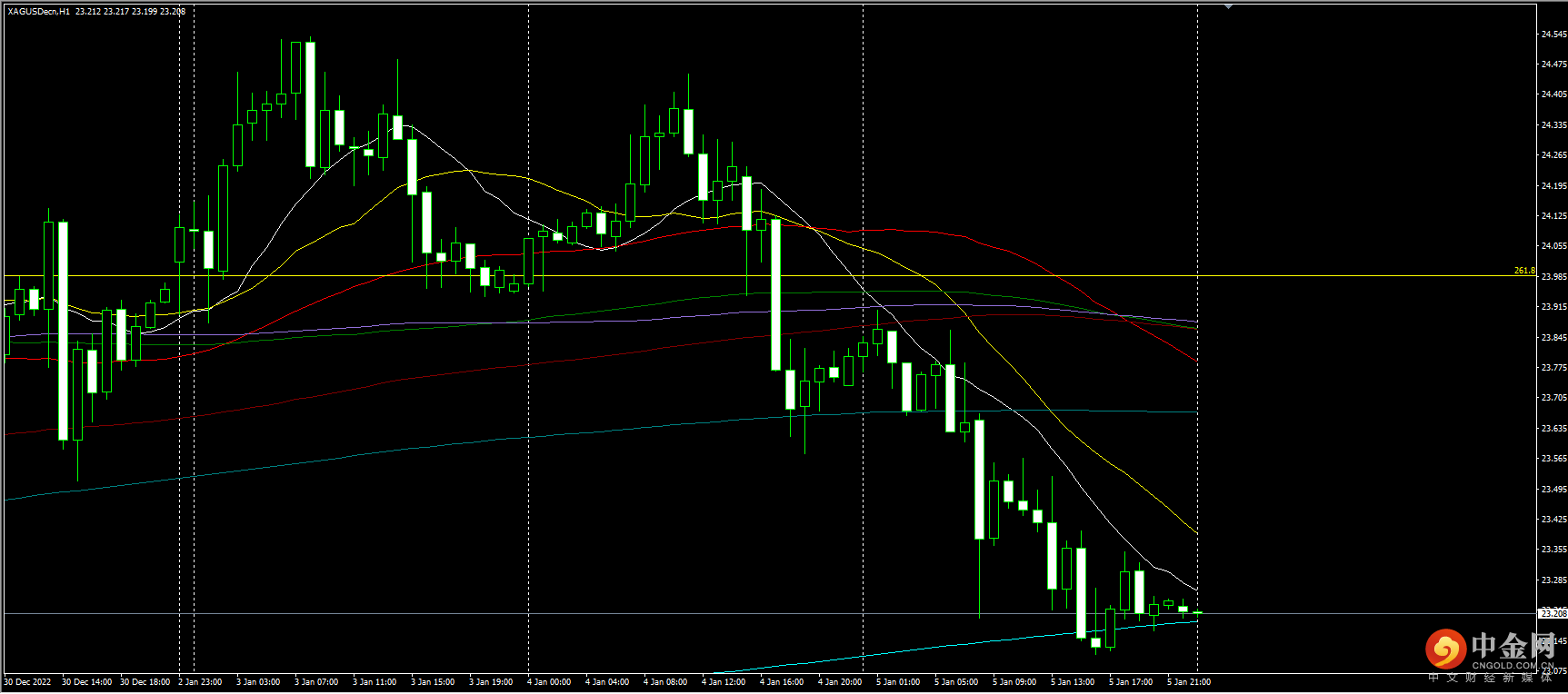Select the highlighted 23.208 current price tag
Viewport: 1568px width, 694px height.
(1553, 614)
